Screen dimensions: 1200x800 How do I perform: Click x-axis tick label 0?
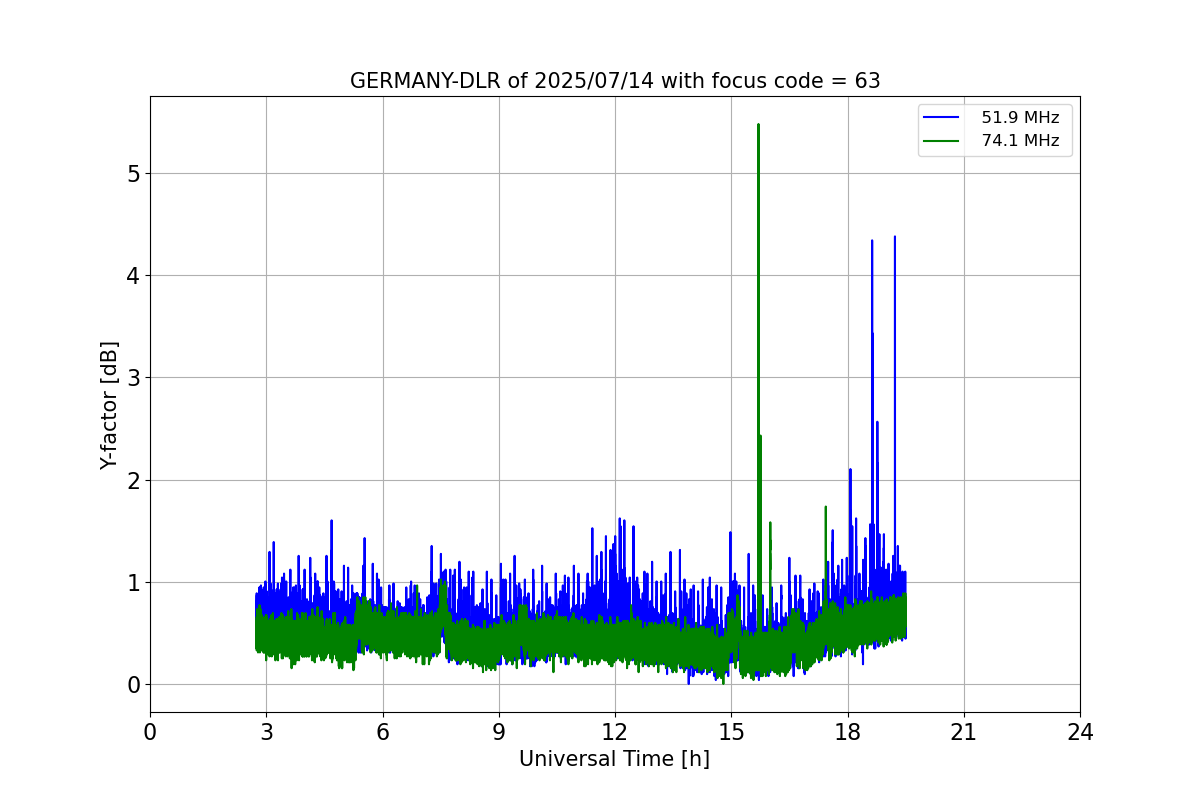150,732
